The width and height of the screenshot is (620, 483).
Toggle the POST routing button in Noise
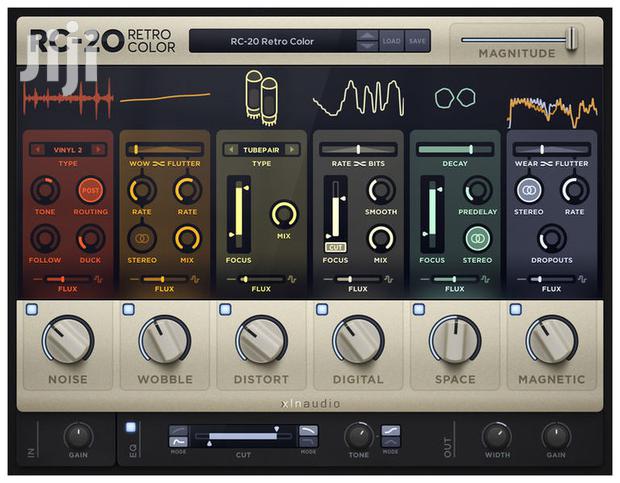(91, 190)
